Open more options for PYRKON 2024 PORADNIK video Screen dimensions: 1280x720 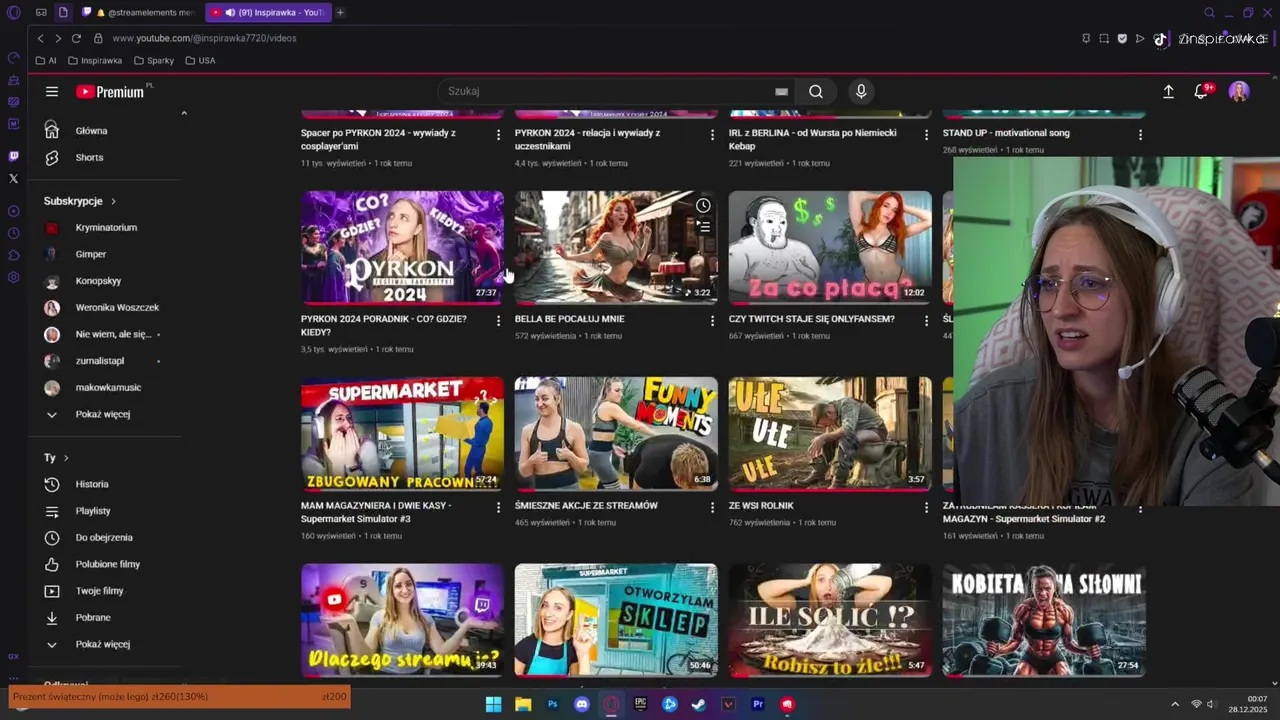pyautogui.click(x=498, y=321)
